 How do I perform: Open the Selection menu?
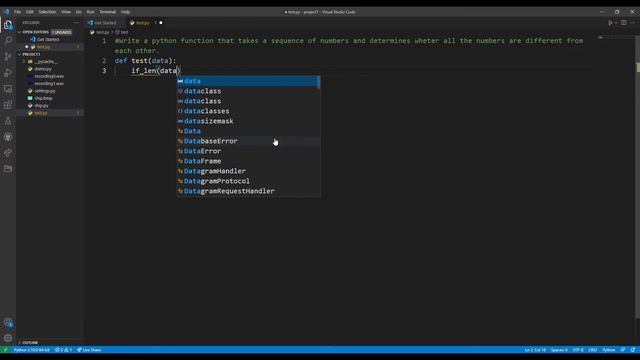pos(47,12)
